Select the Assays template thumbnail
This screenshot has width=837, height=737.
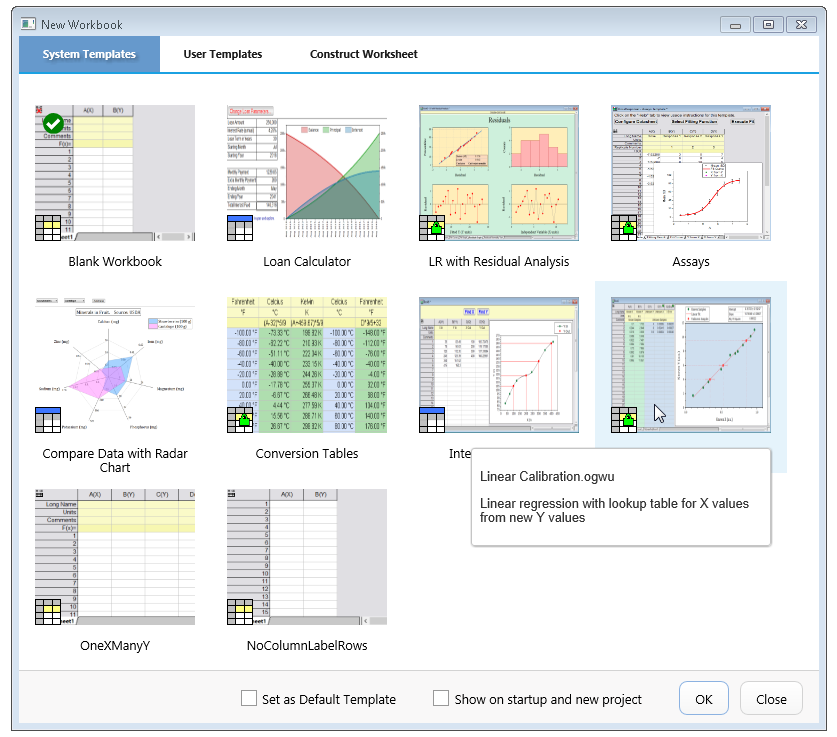(691, 173)
